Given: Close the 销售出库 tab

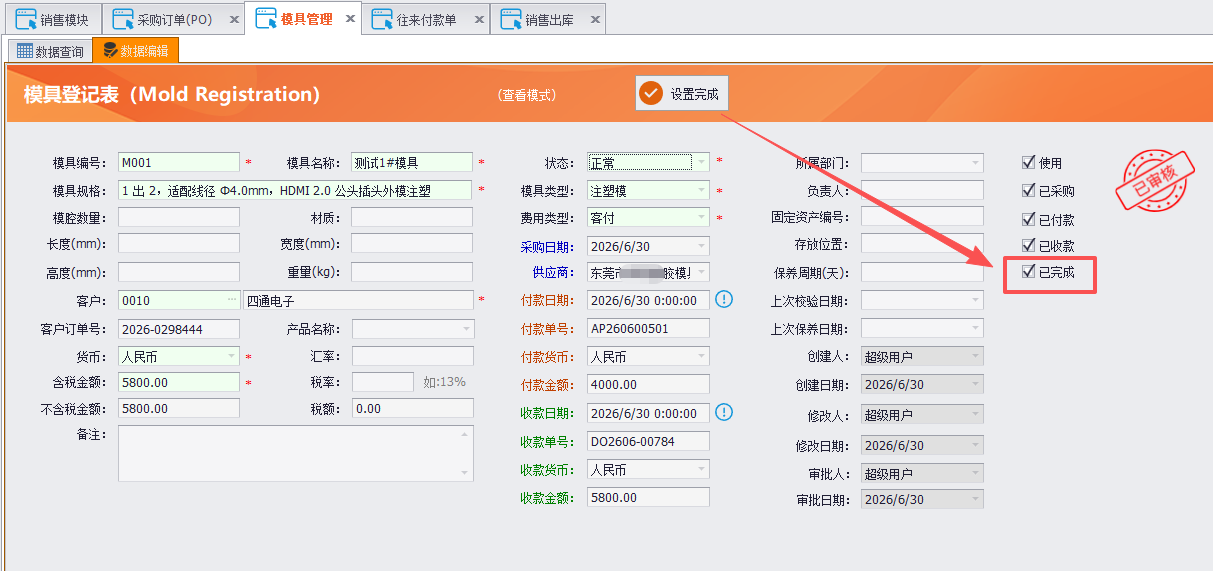Looking at the screenshot, I should click(595, 19).
